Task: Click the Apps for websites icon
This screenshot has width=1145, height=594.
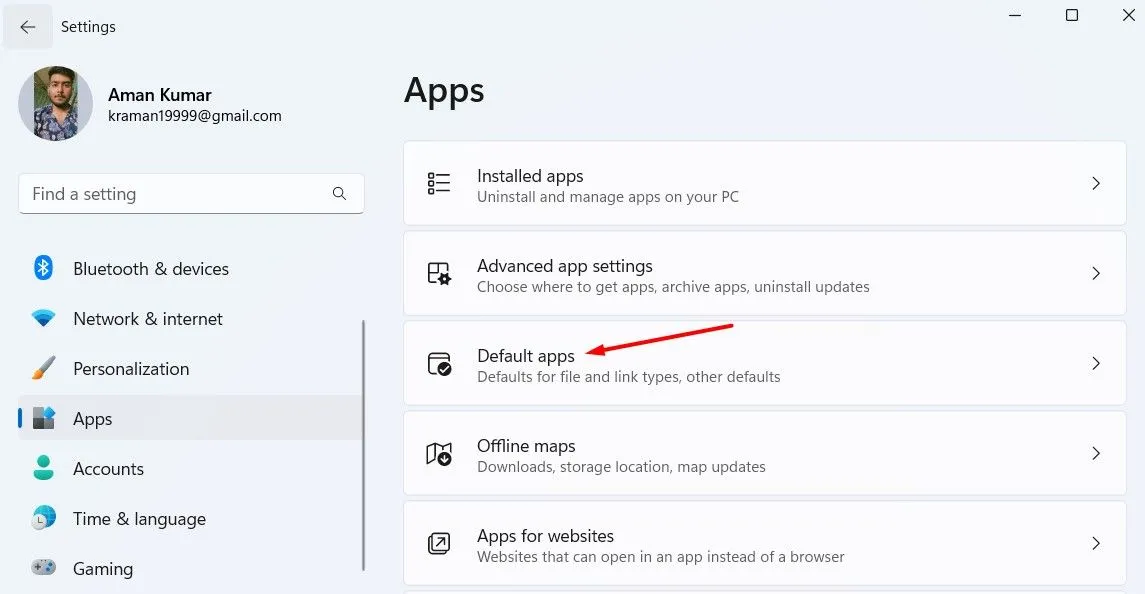Action: coord(438,544)
